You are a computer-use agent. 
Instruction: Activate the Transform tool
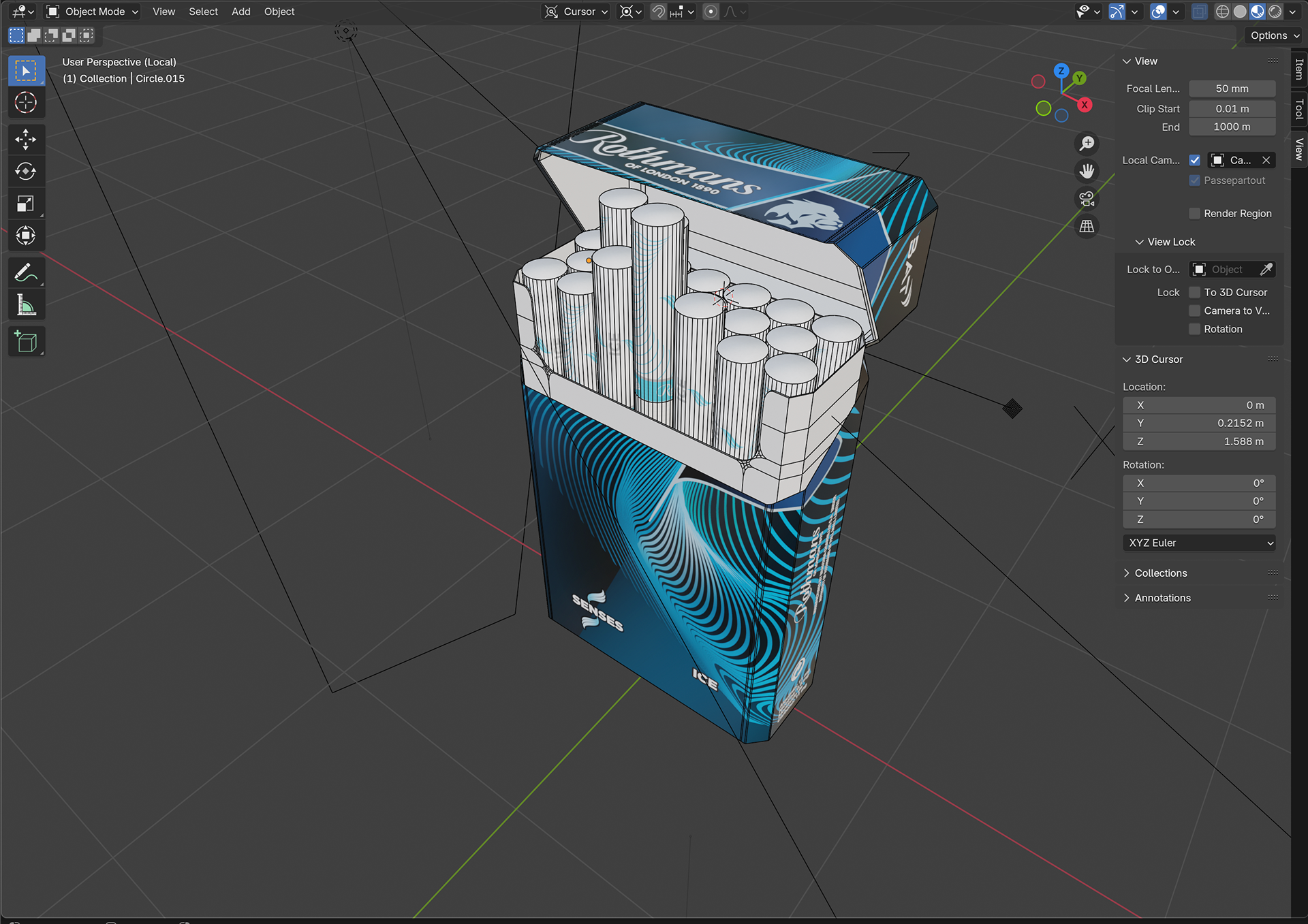point(26,236)
